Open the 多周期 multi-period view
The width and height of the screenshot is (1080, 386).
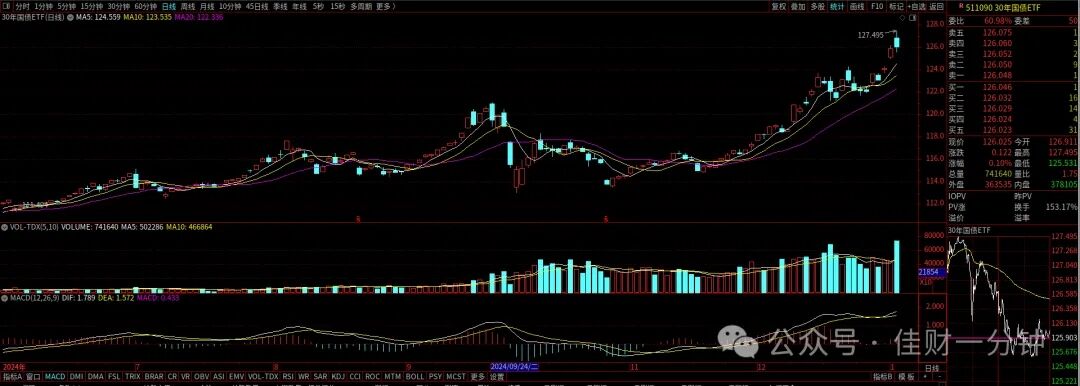[362, 6]
